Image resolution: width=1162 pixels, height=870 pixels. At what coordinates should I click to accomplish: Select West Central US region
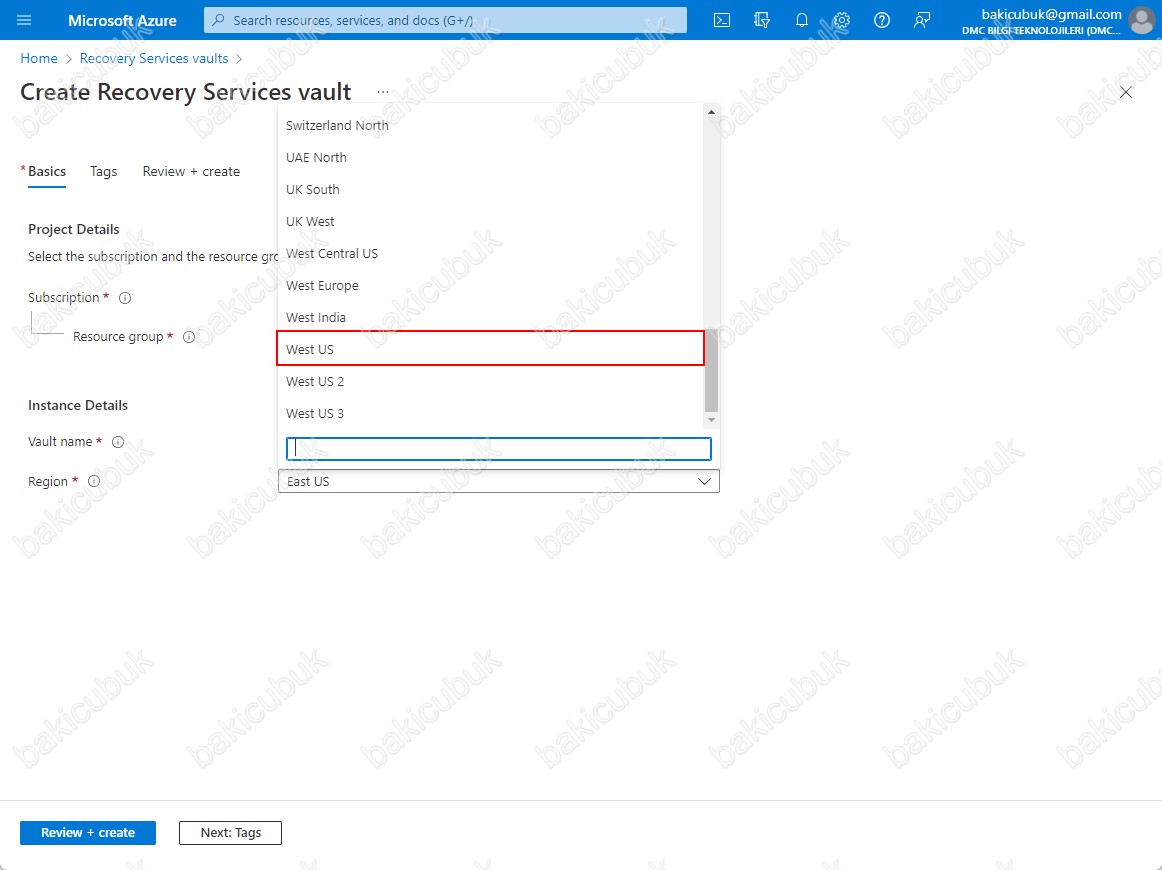[490, 253]
